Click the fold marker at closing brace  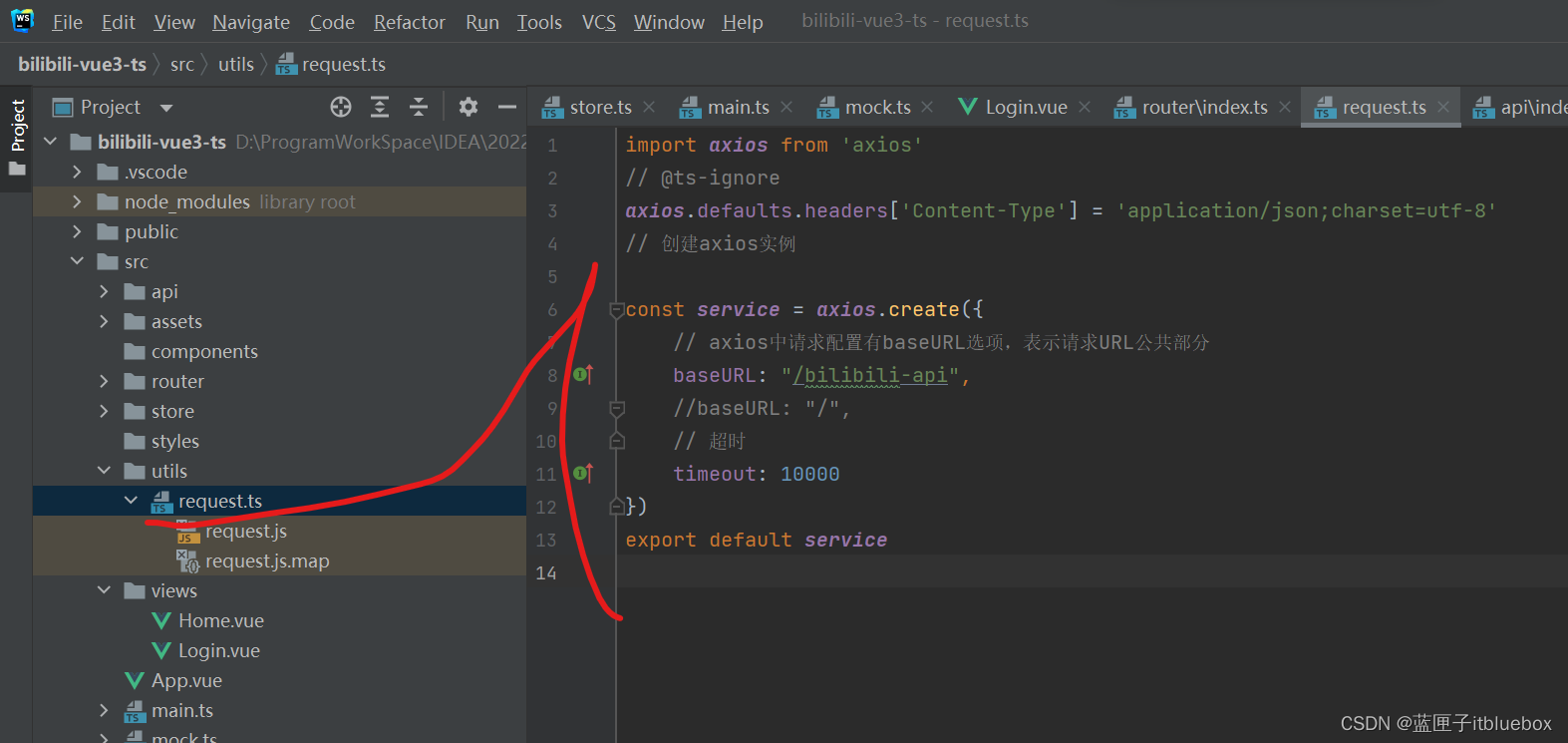tap(617, 507)
